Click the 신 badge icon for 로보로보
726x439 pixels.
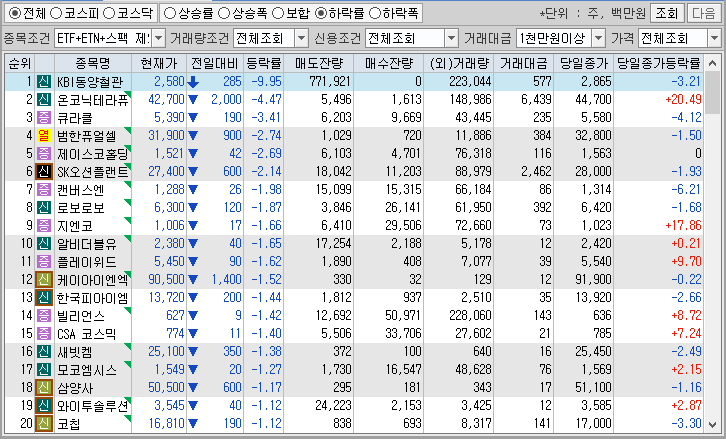point(44,207)
